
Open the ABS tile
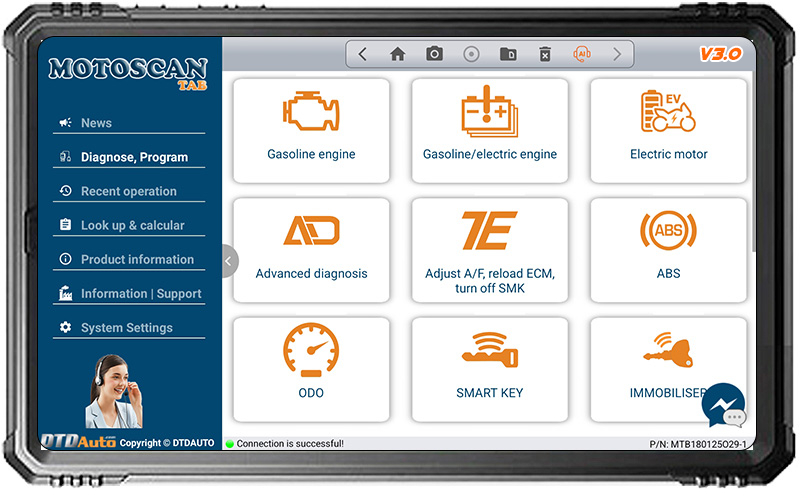tap(668, 250)
